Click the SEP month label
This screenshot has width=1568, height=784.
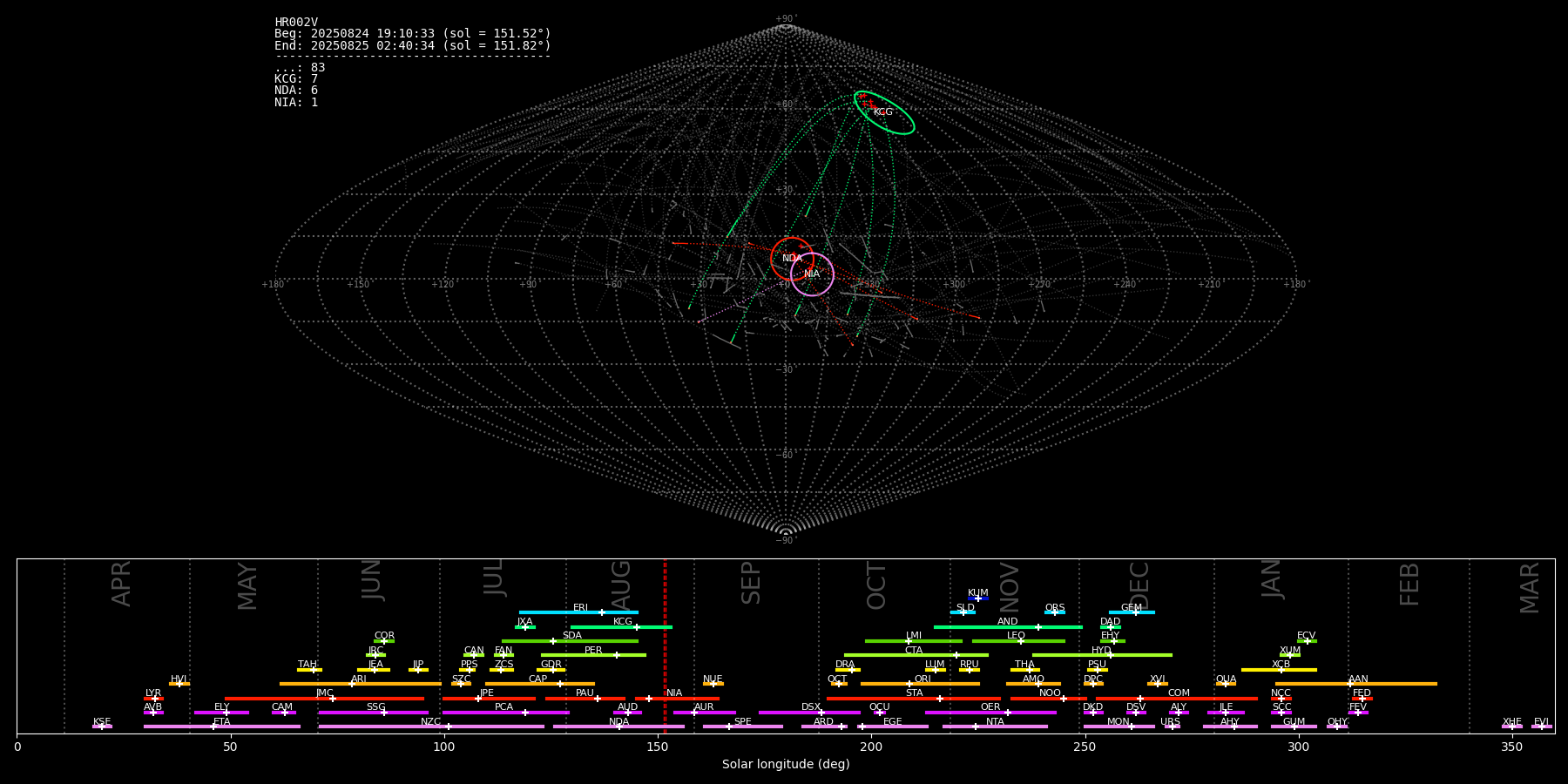[x=751, y=583]
